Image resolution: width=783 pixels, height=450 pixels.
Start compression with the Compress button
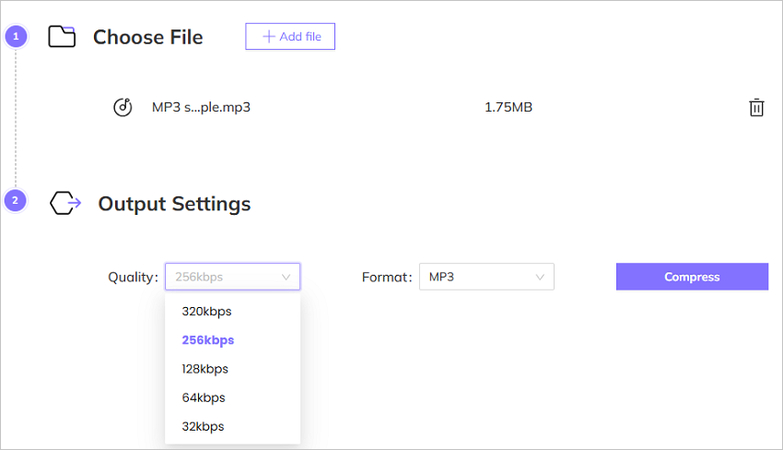pos(692,277)
